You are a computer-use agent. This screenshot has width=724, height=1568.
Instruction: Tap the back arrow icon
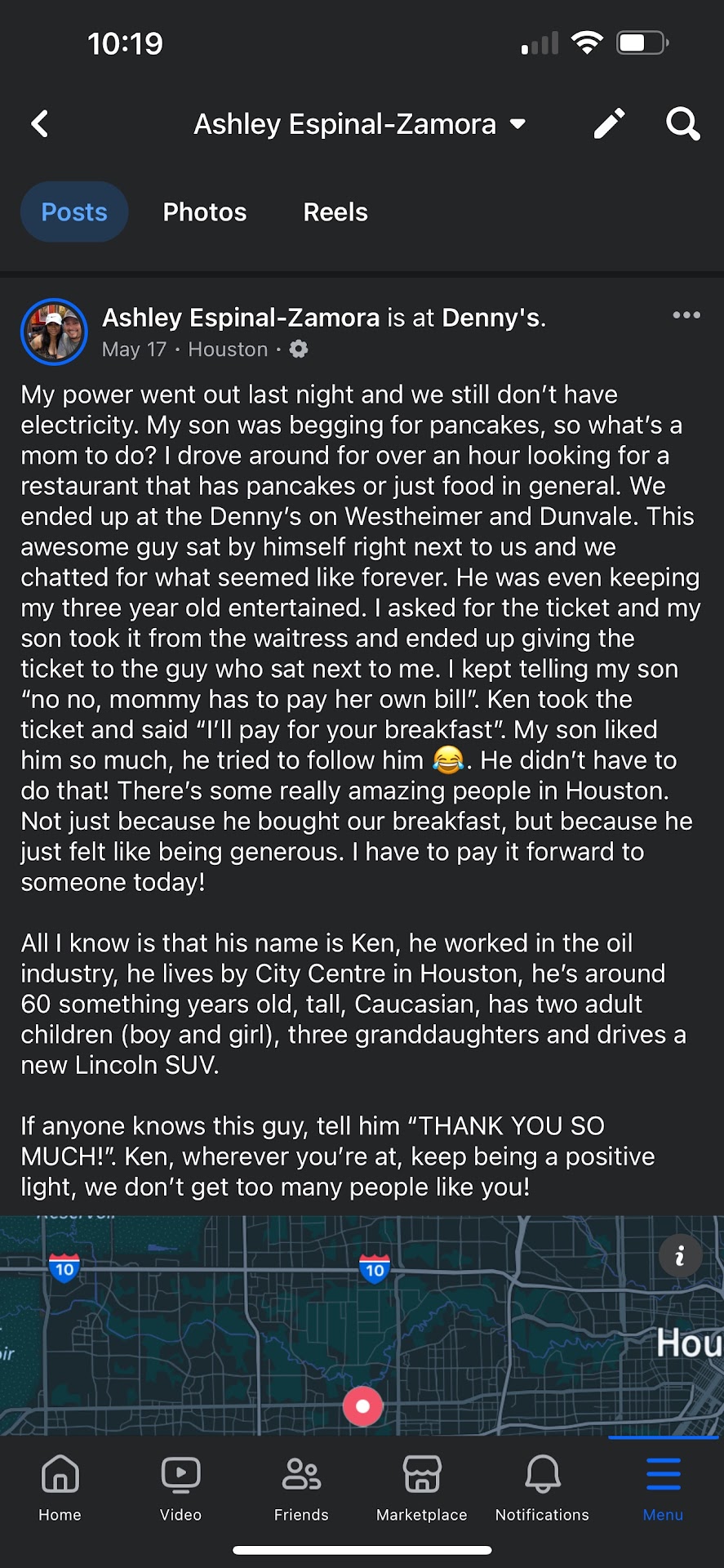click(x=40, y=124)
